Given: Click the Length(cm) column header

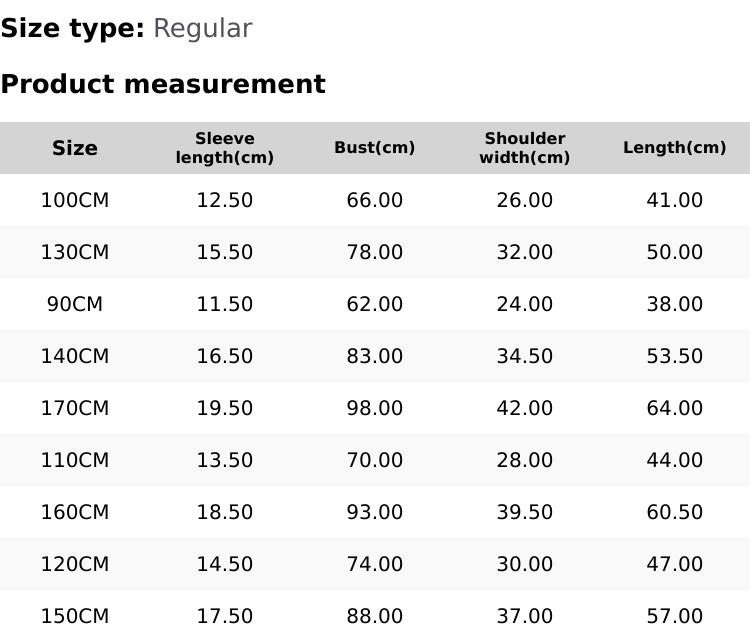Looking at the screenshot, I should 675,148.
